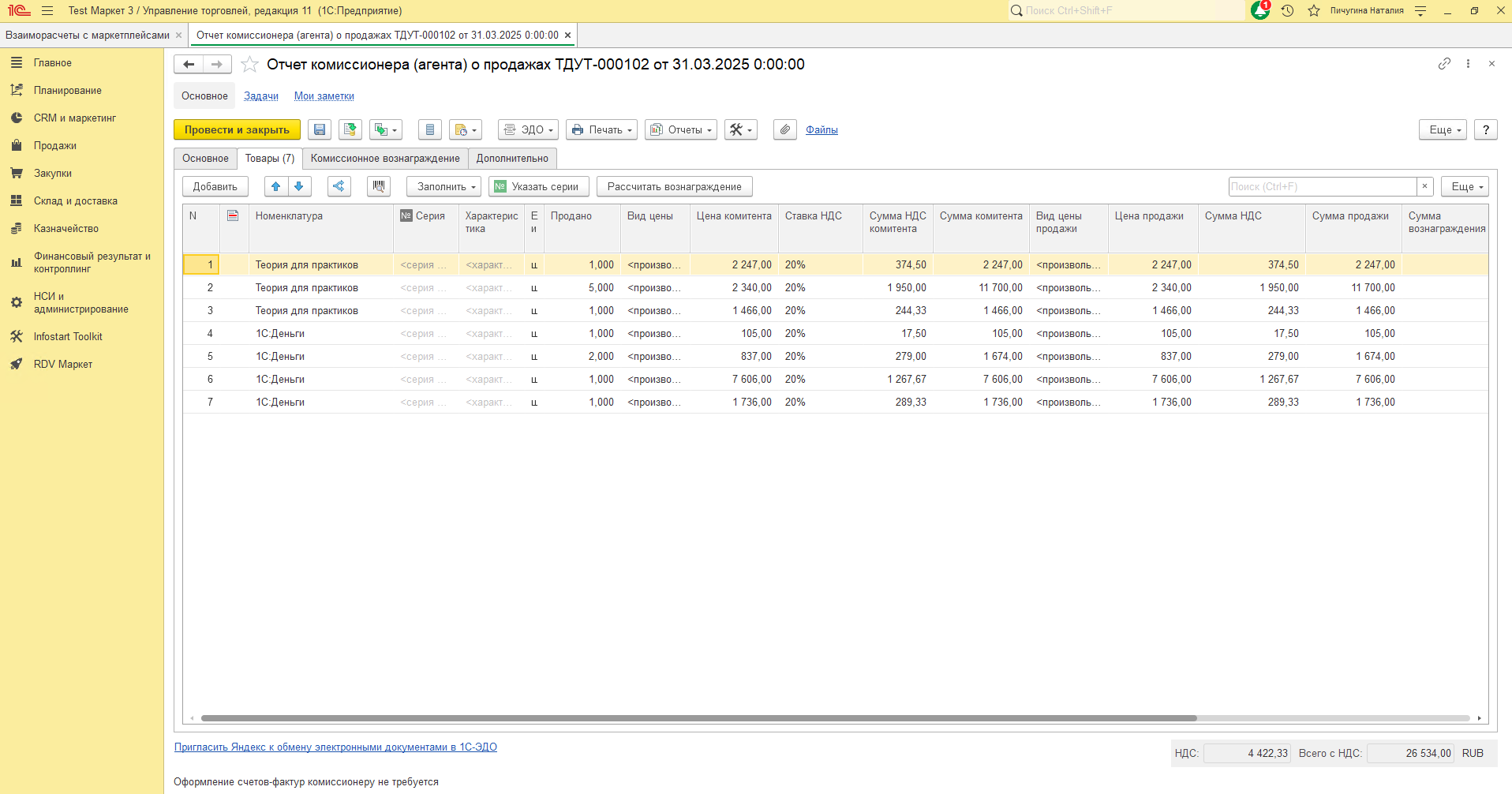Click the notifications bell icon
1512x794 pixels.
click(1260, 11)
